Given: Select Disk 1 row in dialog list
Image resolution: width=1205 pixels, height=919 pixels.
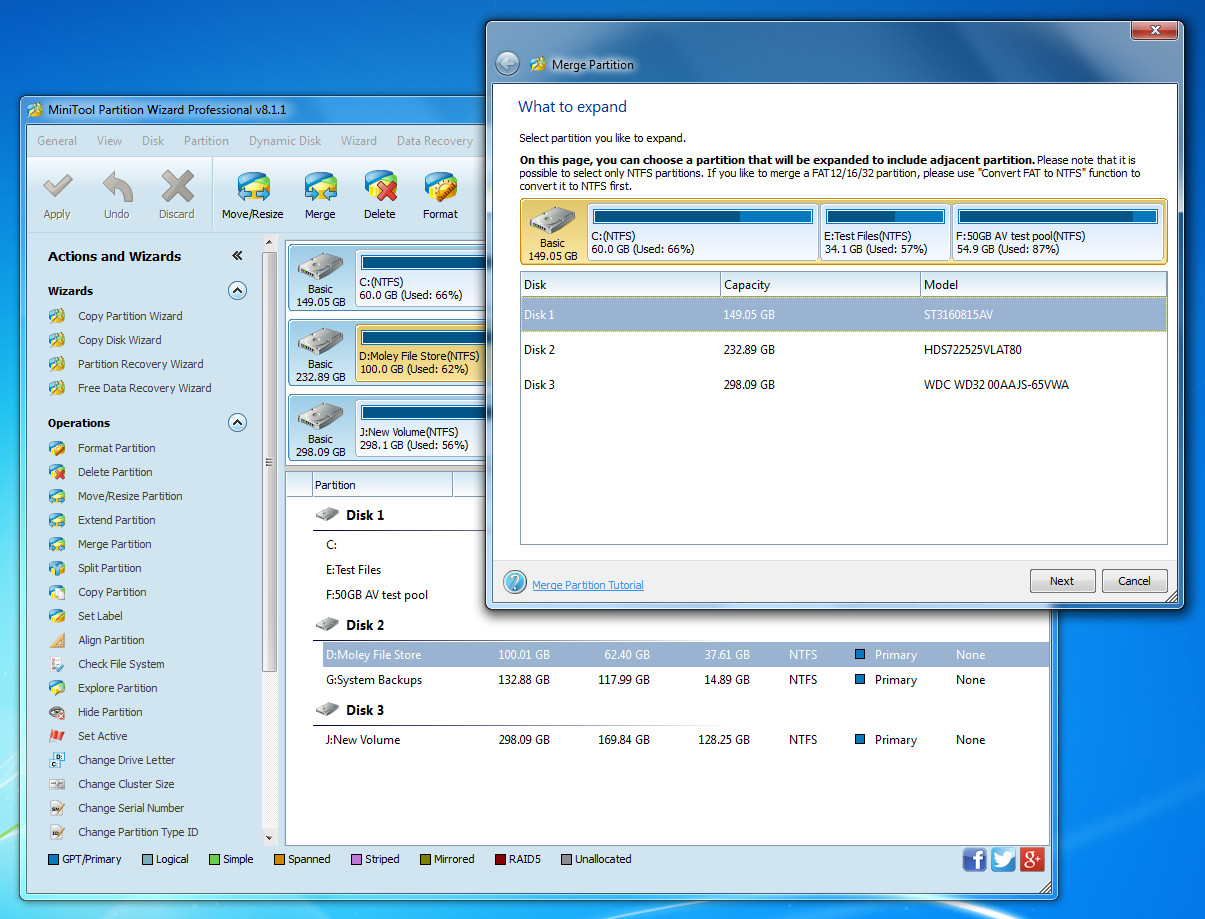Looking at the screenshot, I should pyautogui.click(x=843, y=315).
